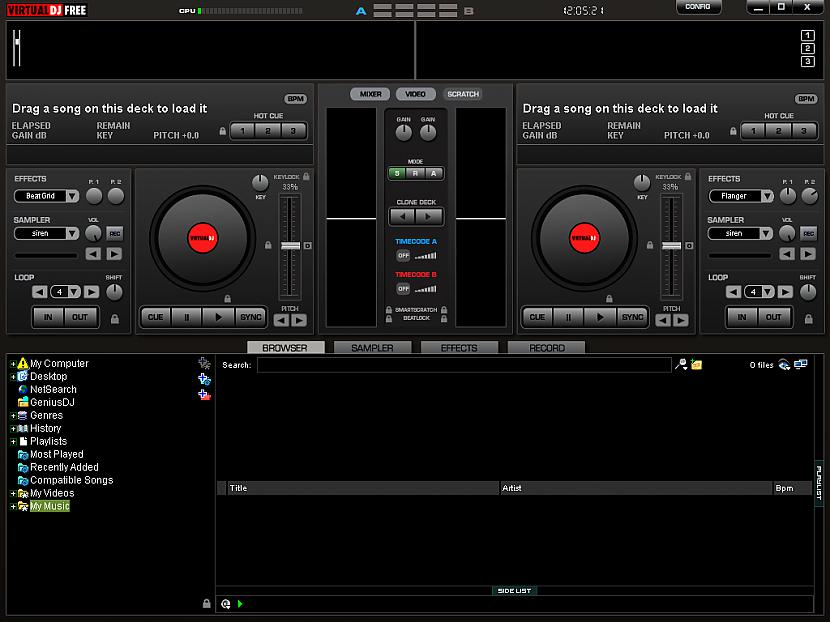Expand the Playlists tree node
Screen dimensions: 830x622
click(x=13, y=441)
